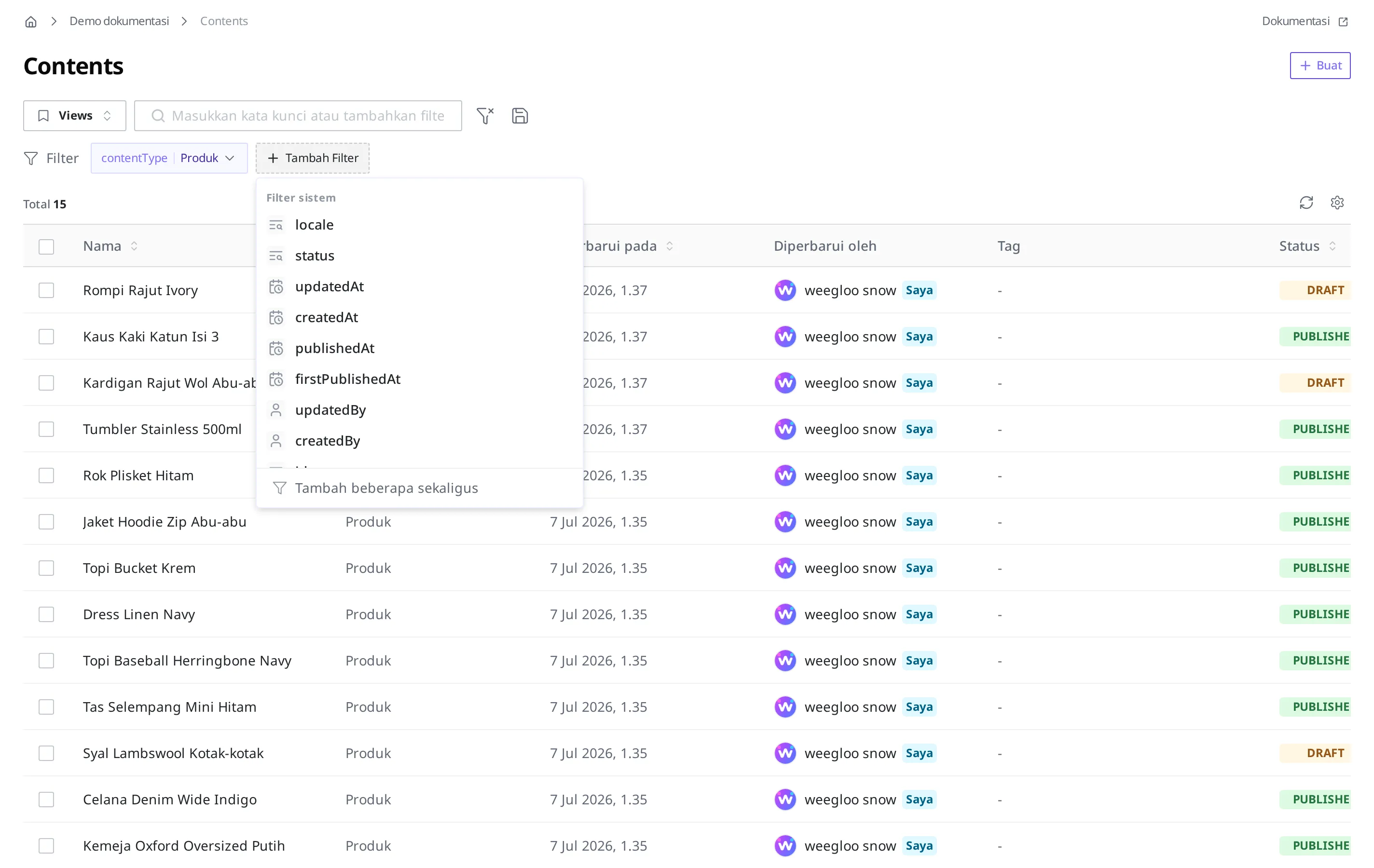Open Dokumentasi external link icon
Image resolution: width=1374 pixels, height=868 pixels.
[1343, 22]
